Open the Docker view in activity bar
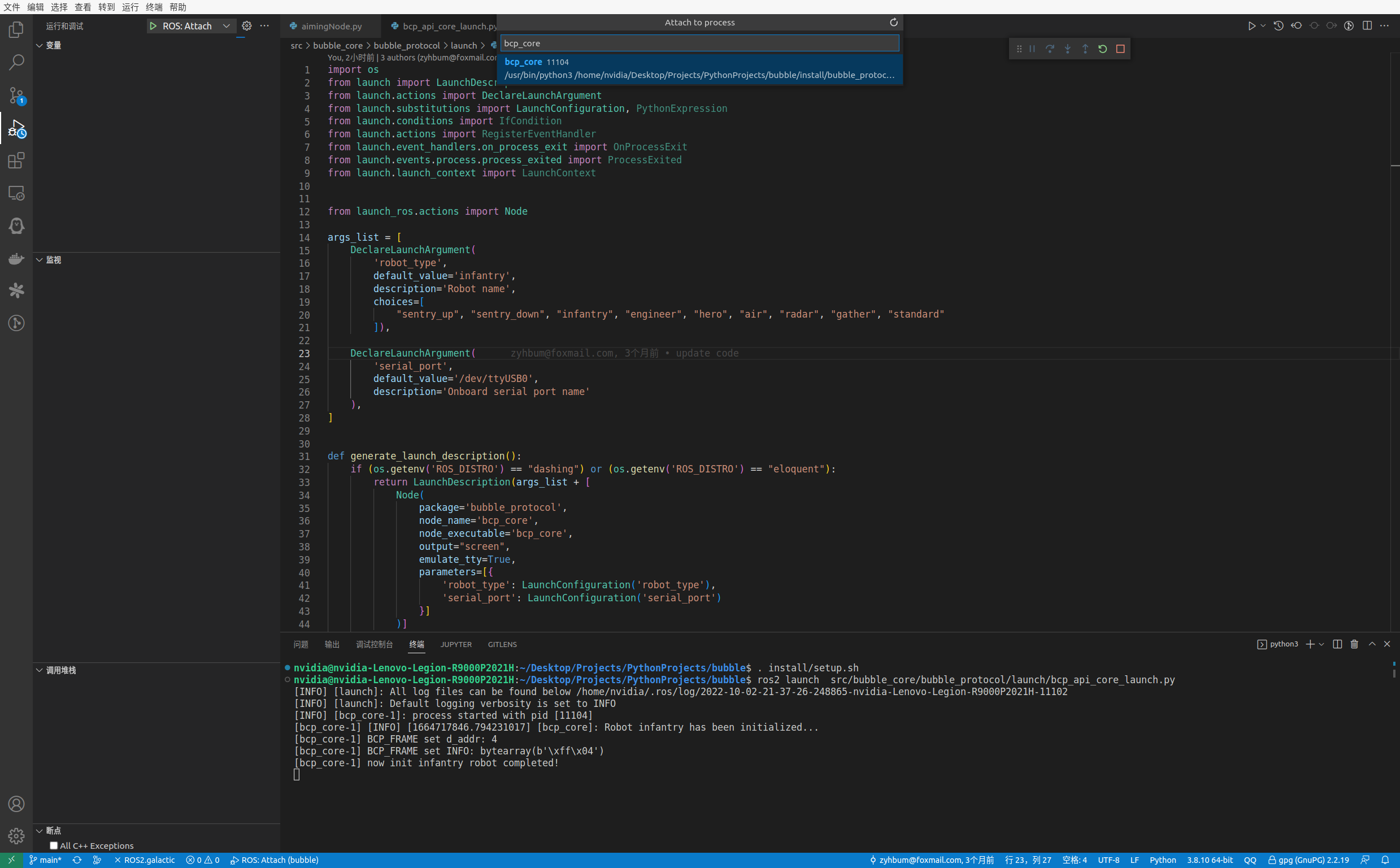This screenshot has width=1400, height=868. pyautogui.click(x=16, y=258)
